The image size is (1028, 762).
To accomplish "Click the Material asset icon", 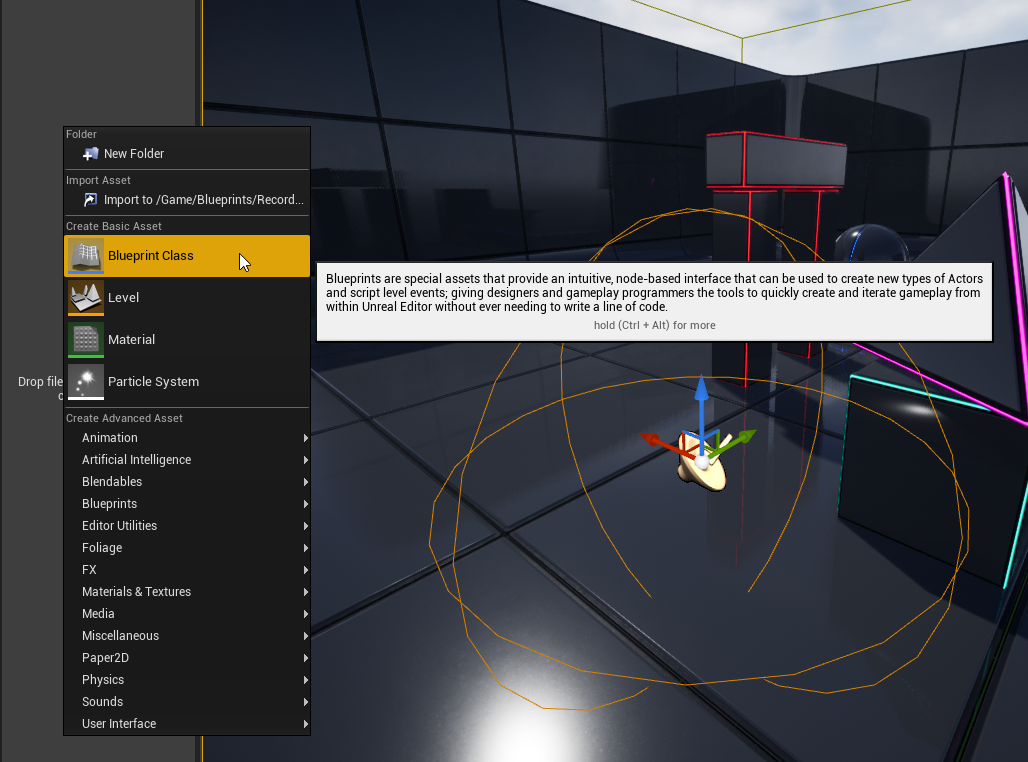I will (86, 340).
